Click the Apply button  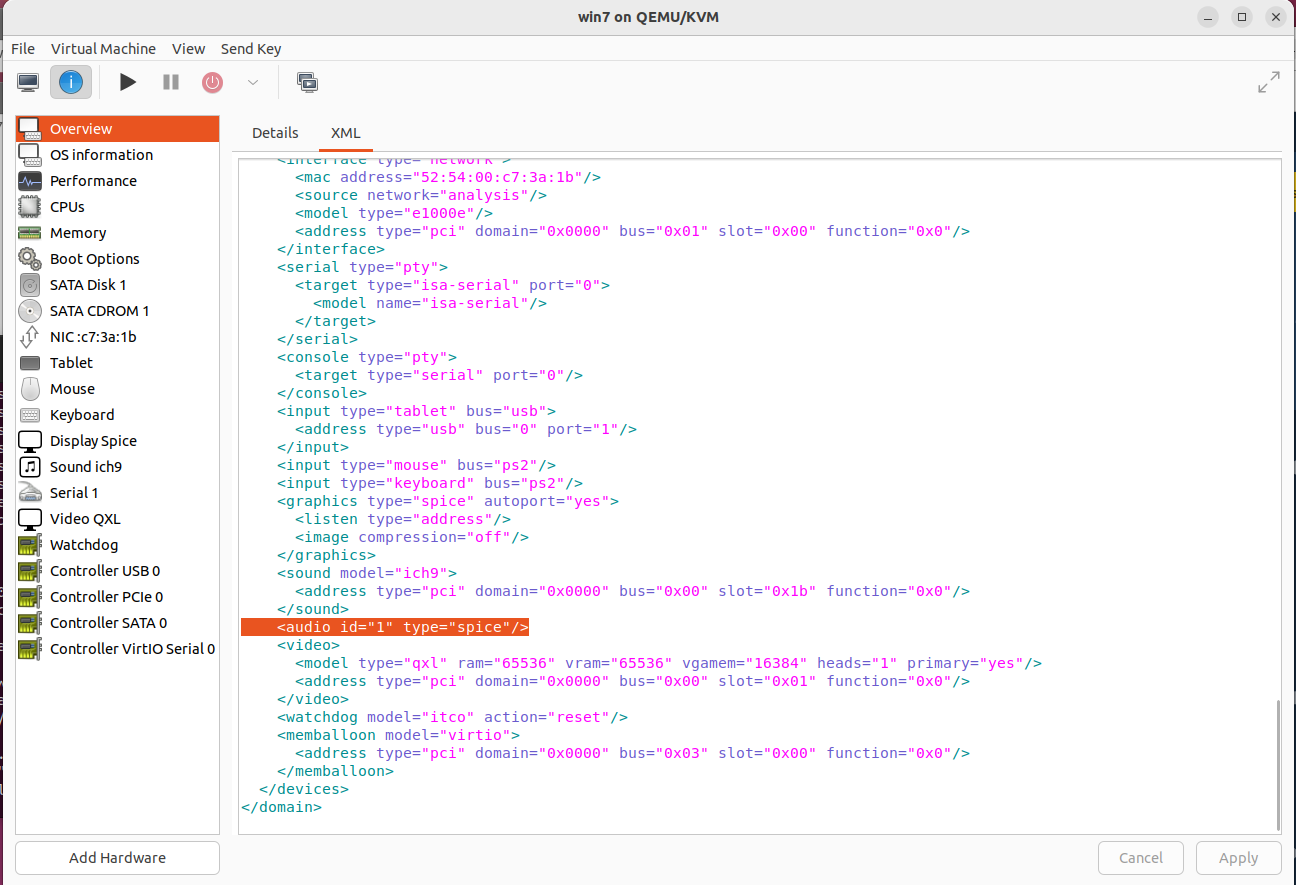(1238, 858)
